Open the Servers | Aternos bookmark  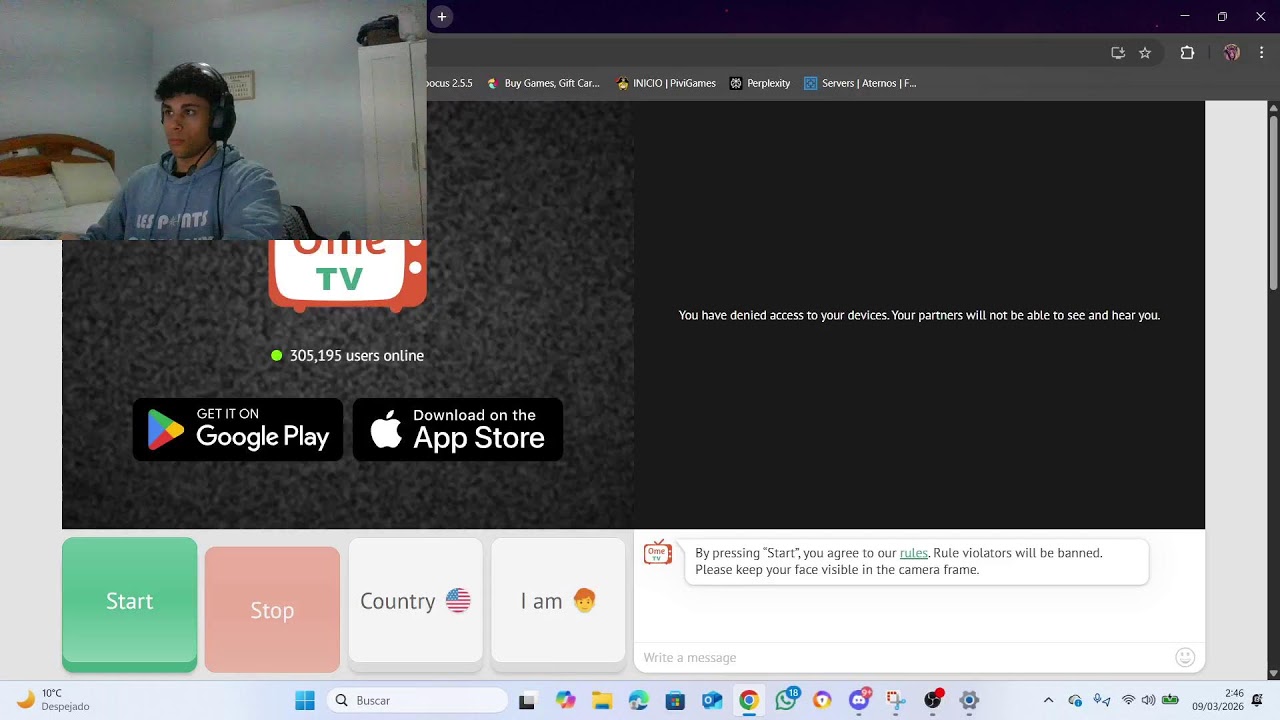[x=860, y=83]
